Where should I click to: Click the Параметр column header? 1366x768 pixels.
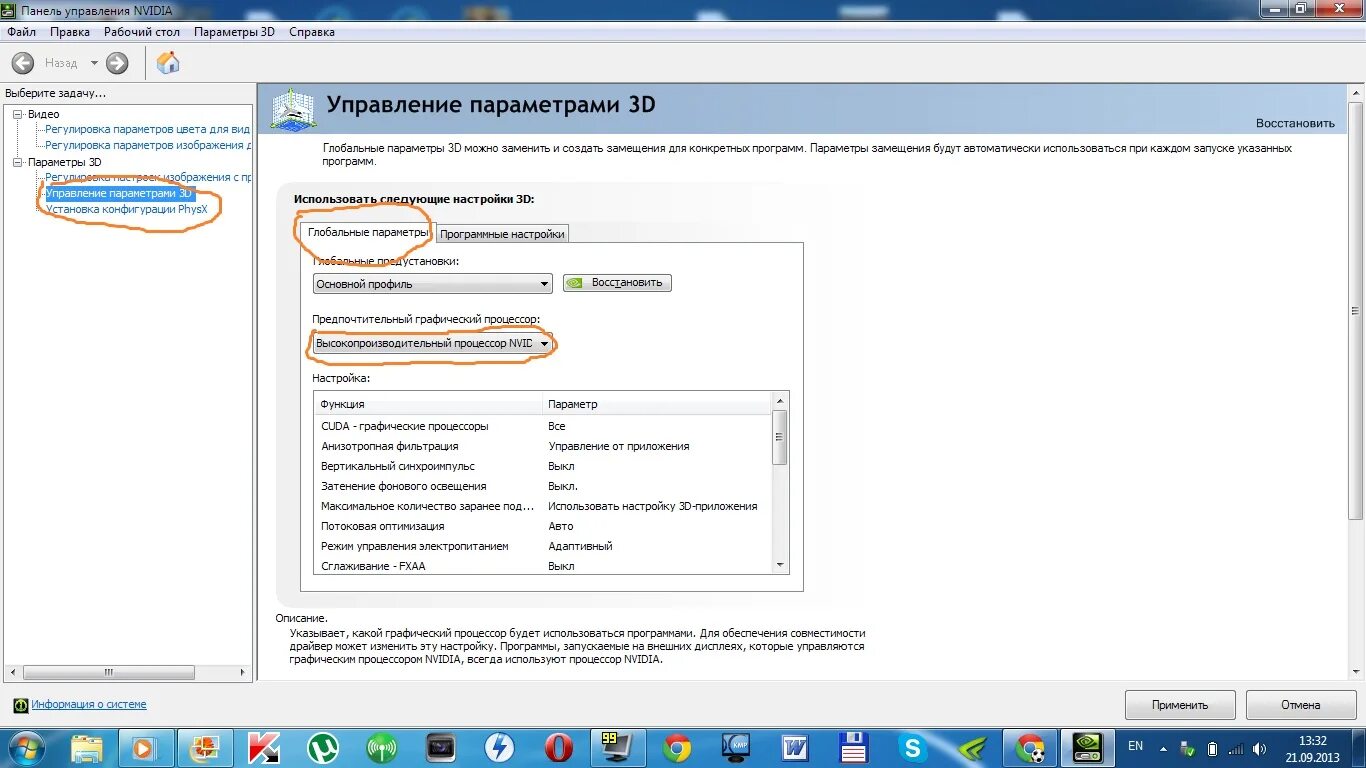click(658, 404)
